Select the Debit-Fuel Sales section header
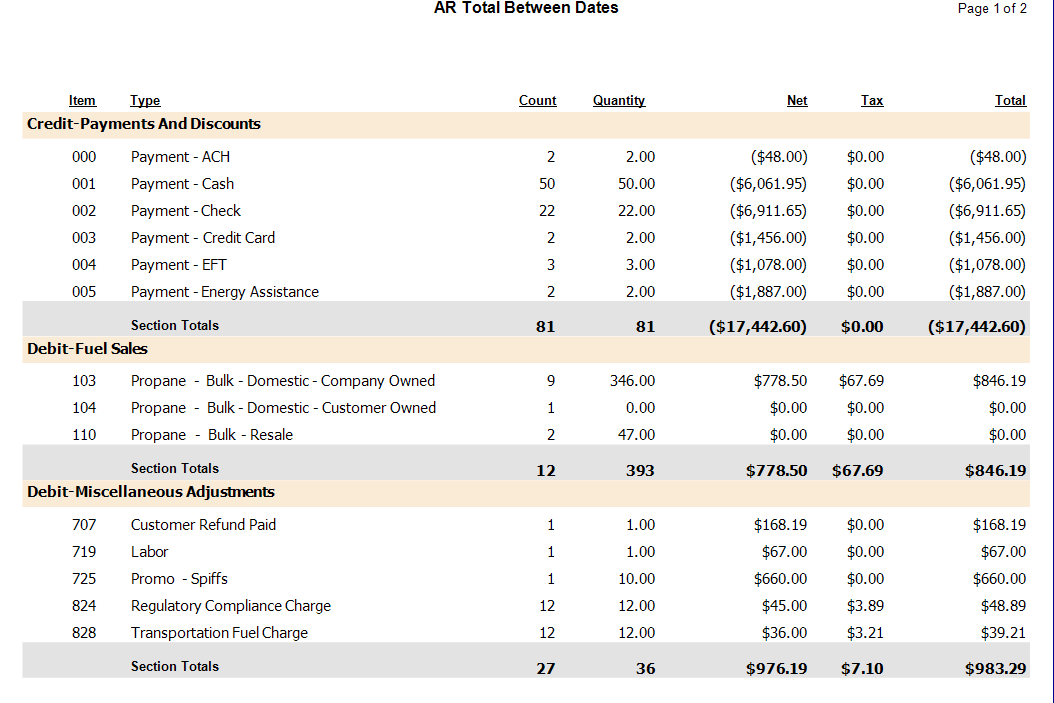1054x703 pixels. pyautogui.click(x=88, y=349)
